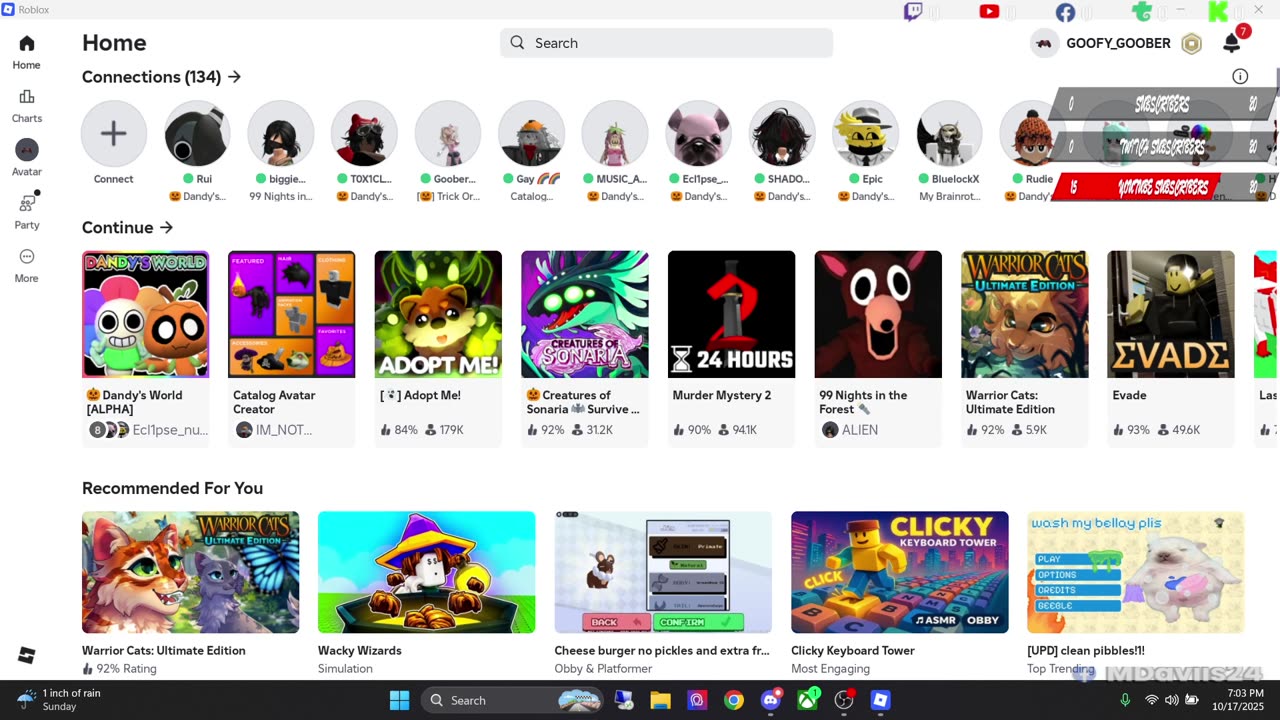Open the Party sidebar icon

(27, 203)
